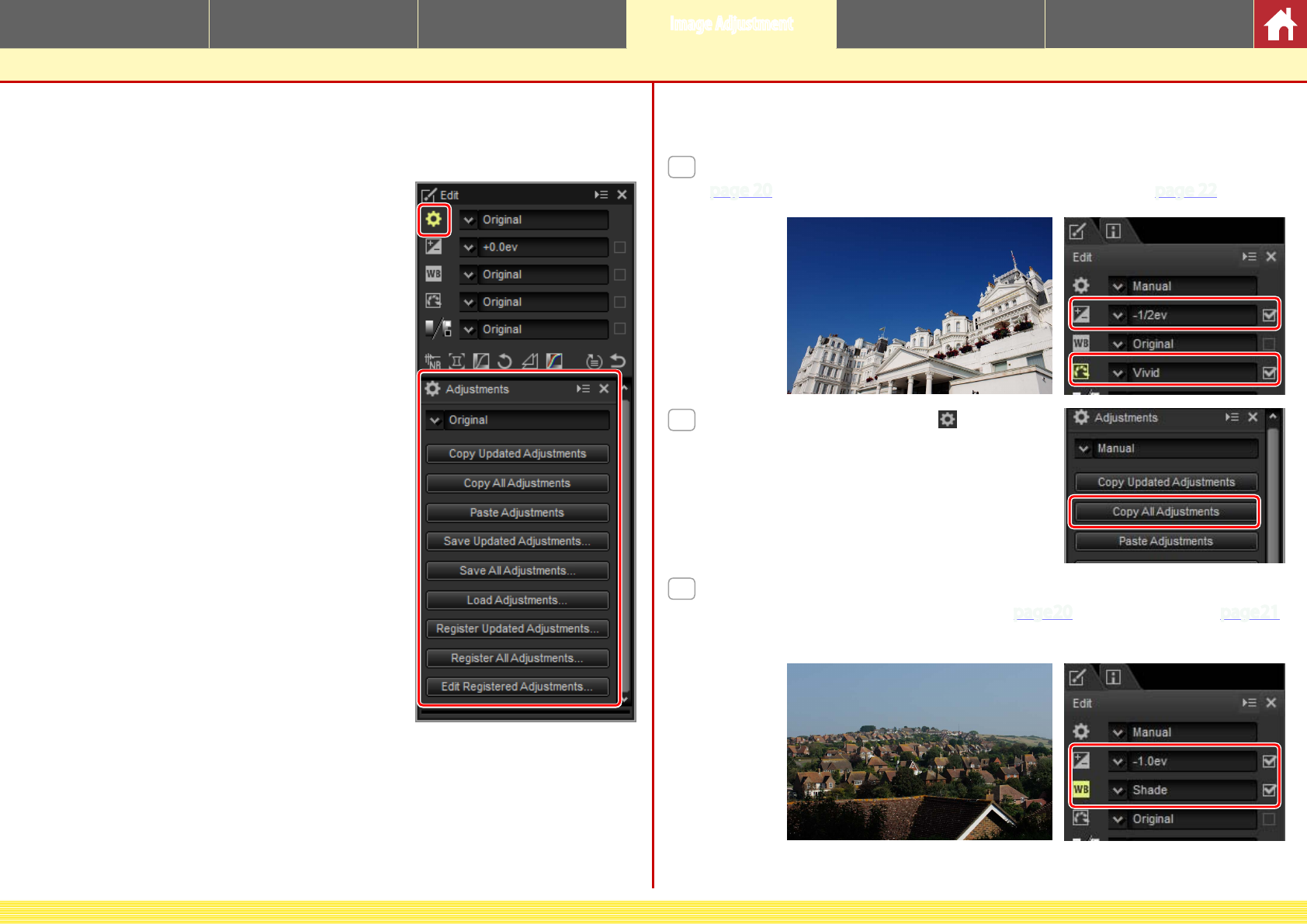
Task: Click the gear icon in the Edit panel showing Vivid
Action: click(1081, 286)
